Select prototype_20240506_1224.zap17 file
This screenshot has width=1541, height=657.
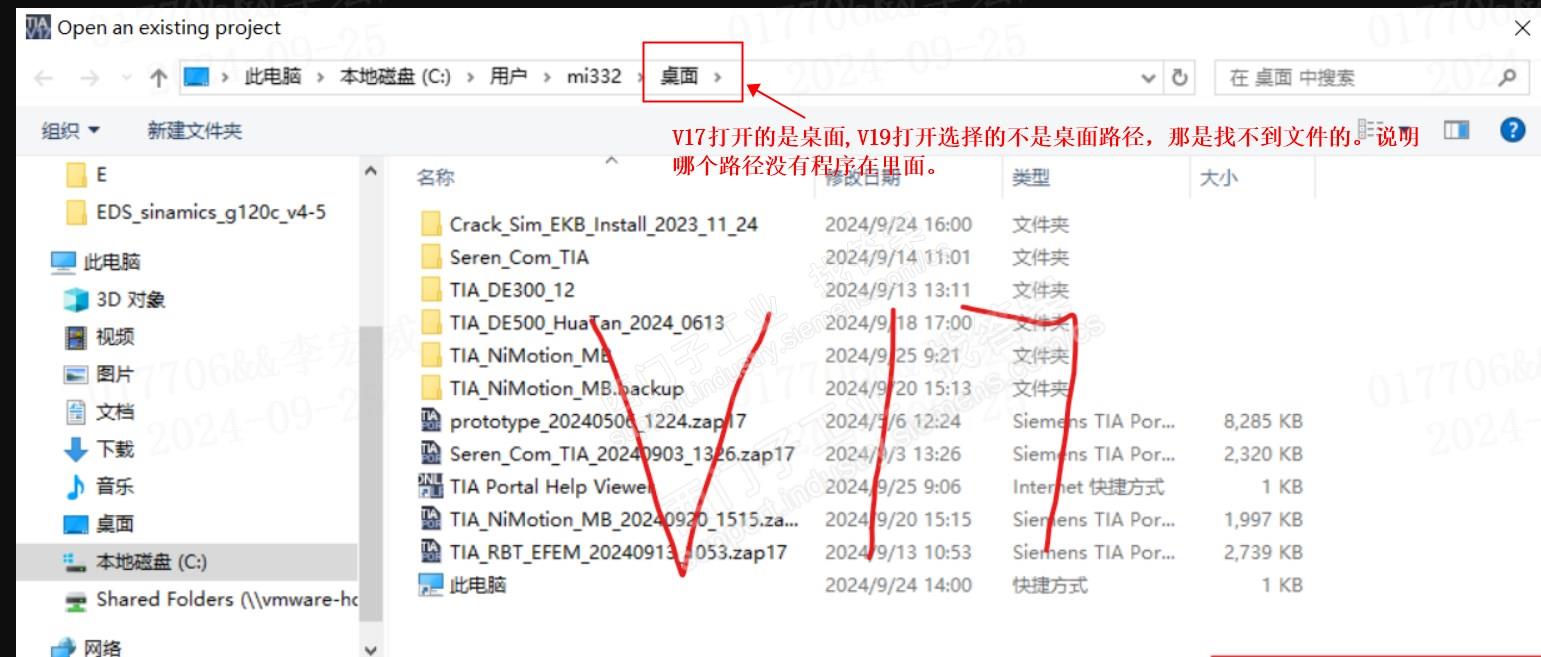pyautogui.click(x=598, y=421)
